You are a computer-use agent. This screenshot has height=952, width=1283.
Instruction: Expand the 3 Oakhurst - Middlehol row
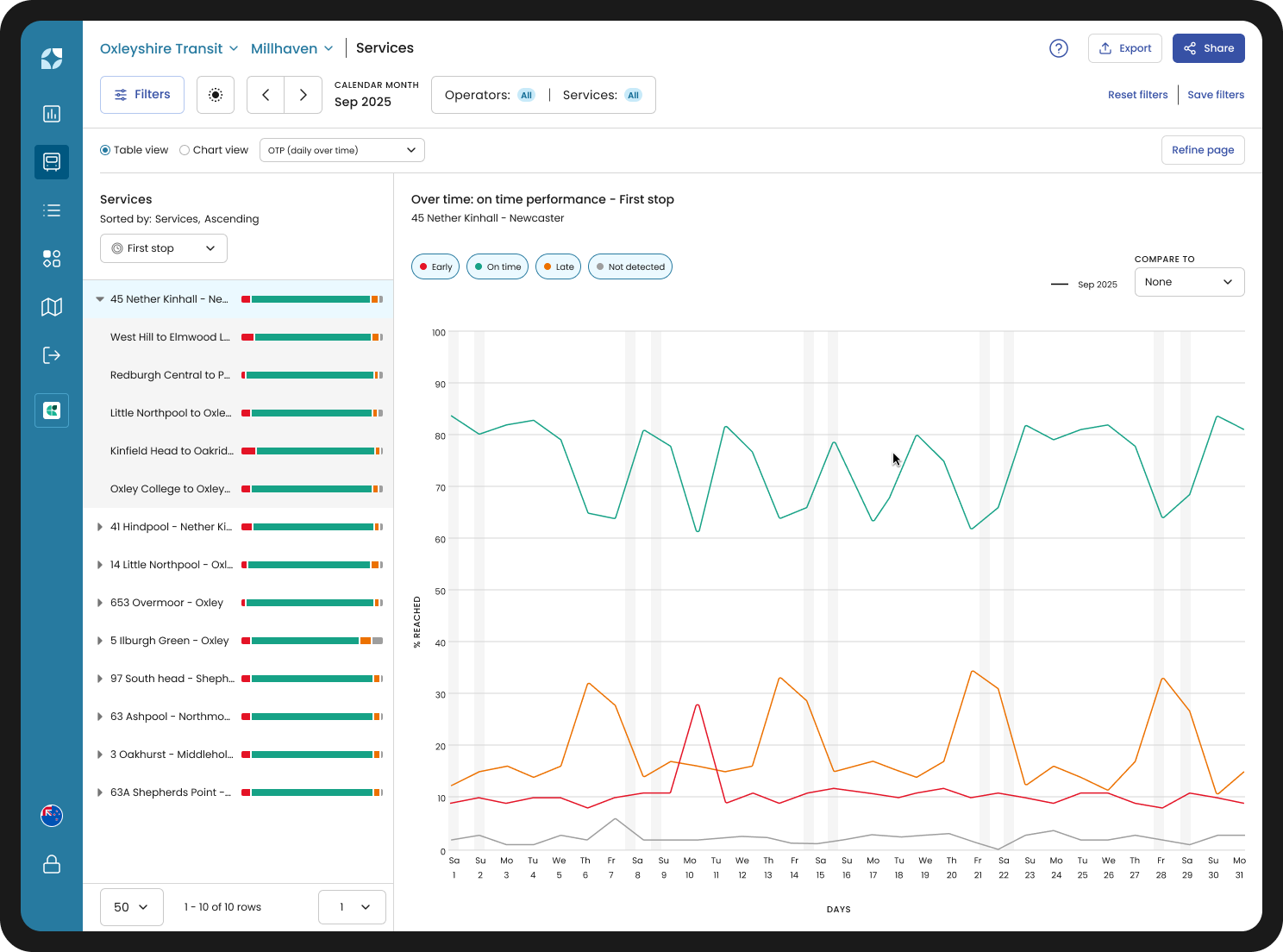point(100,755)
